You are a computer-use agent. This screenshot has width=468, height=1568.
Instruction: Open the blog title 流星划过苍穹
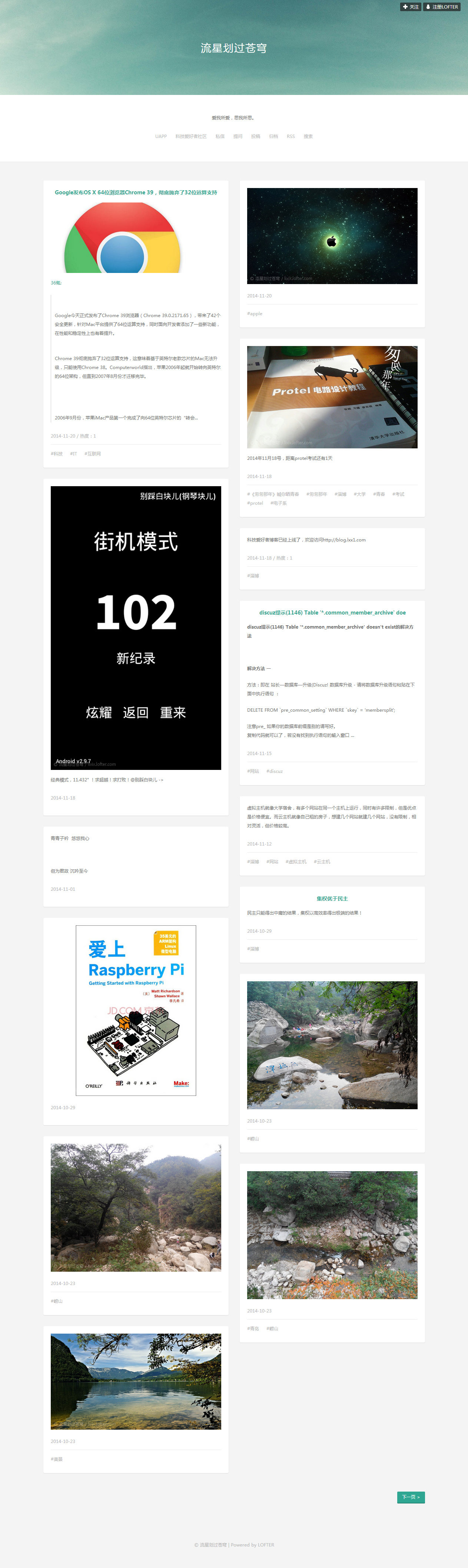[234, 48]
